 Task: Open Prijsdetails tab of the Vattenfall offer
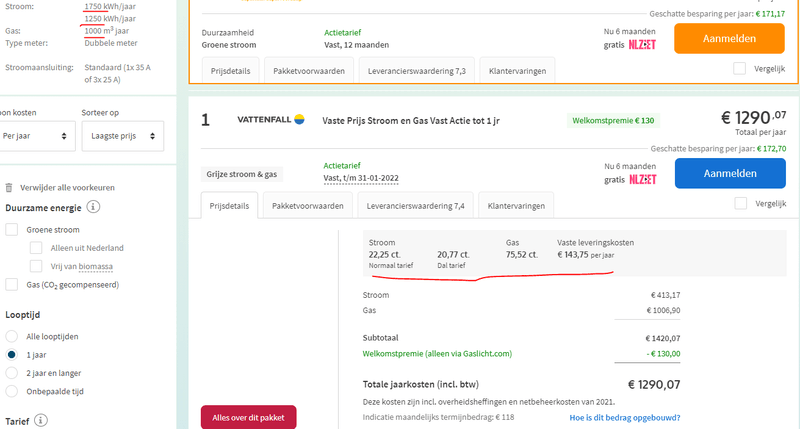point(229,206)
